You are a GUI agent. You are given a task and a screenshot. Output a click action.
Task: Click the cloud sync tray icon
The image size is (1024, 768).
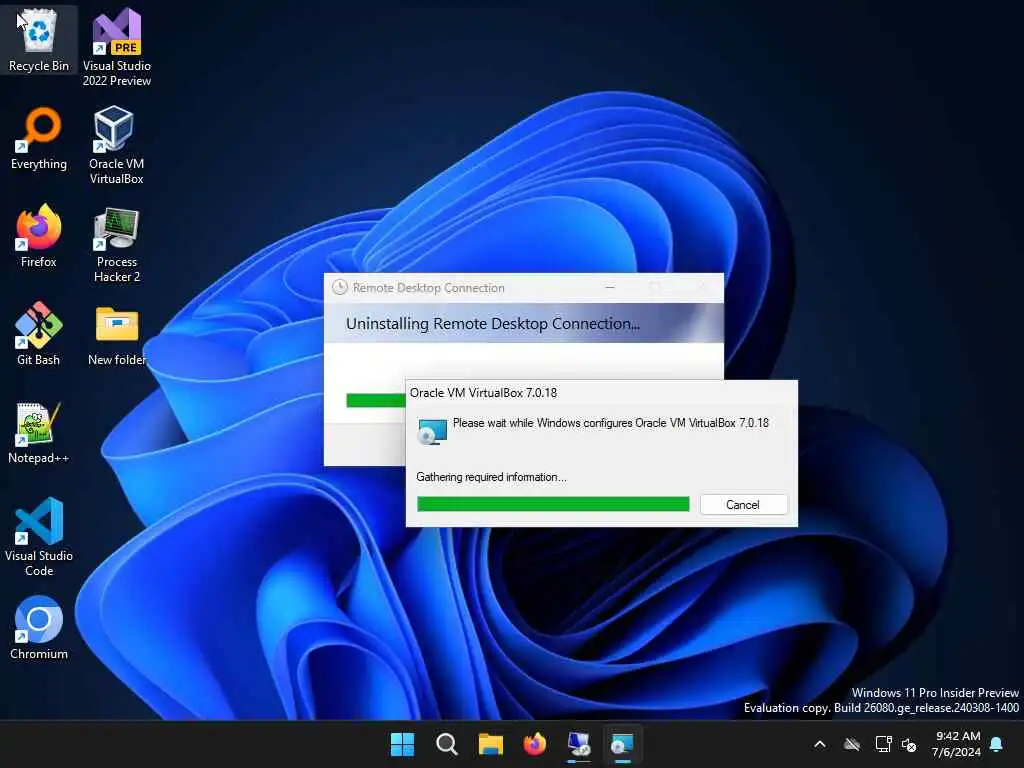pyautogui.click(x=852, y=744)
